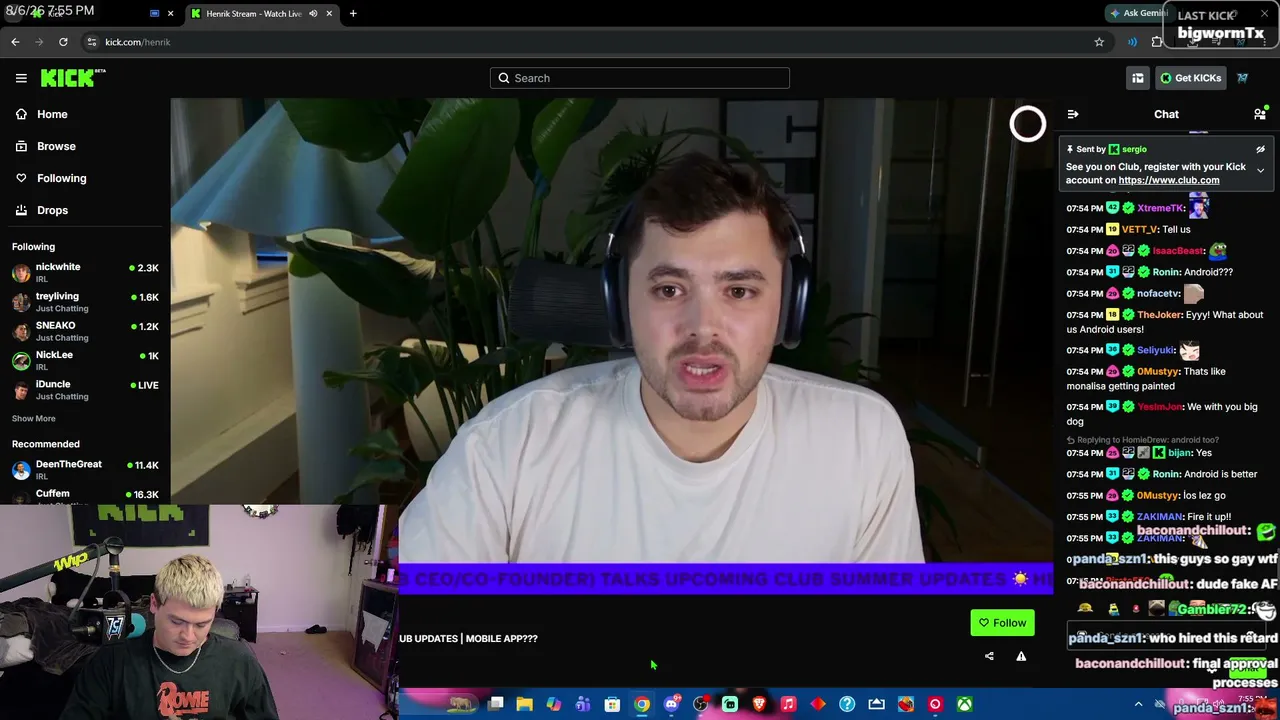Report the stream with the warning triangle icon
Screen dimensions: 1280x720
point(1021,656)
